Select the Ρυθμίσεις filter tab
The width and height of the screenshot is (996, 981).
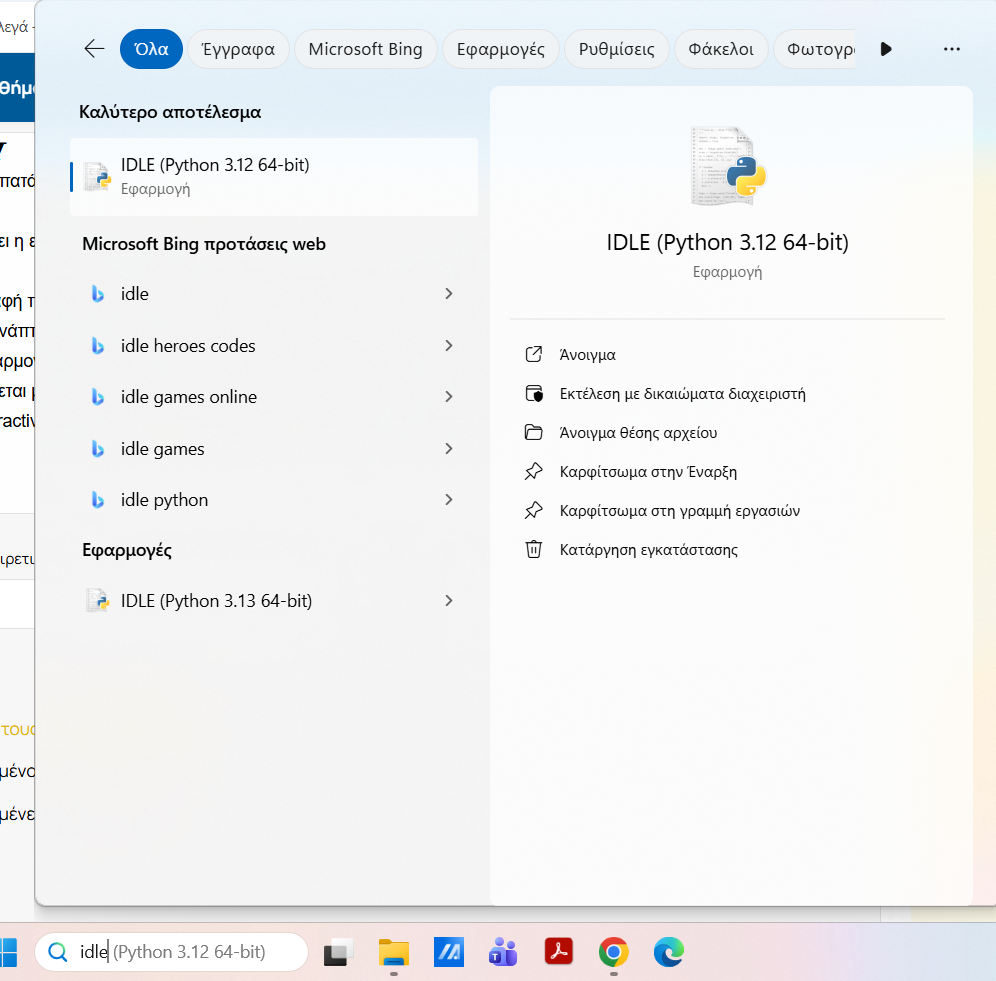[x=616, y=49]
